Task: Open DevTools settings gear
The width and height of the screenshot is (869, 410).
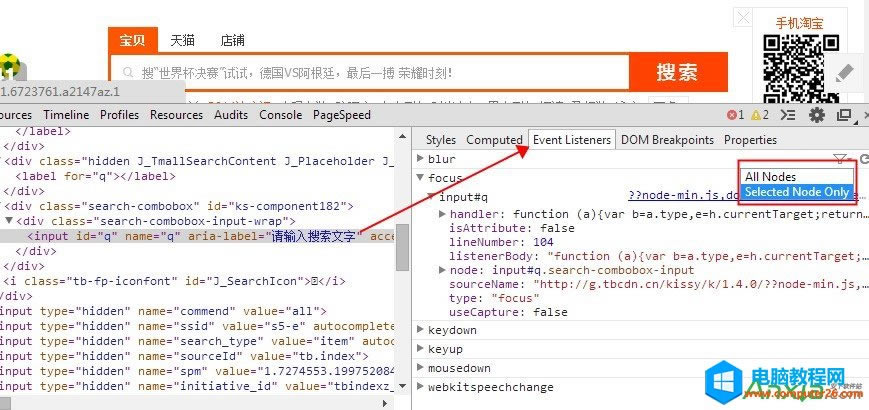Action: [816, 115]
